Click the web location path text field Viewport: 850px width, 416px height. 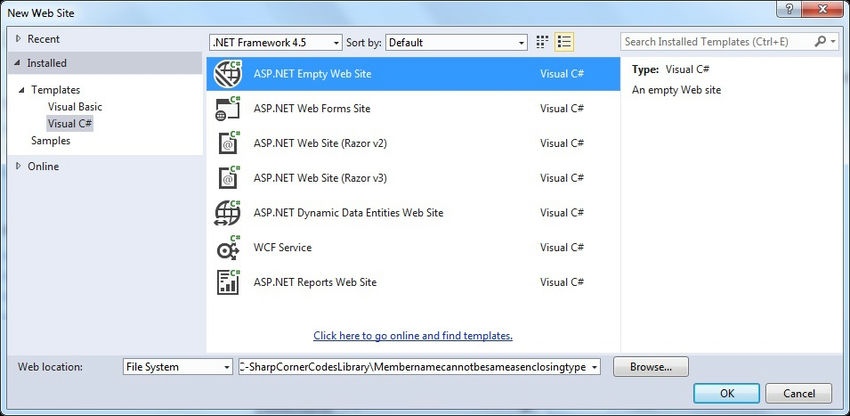[x=414, y=367]
